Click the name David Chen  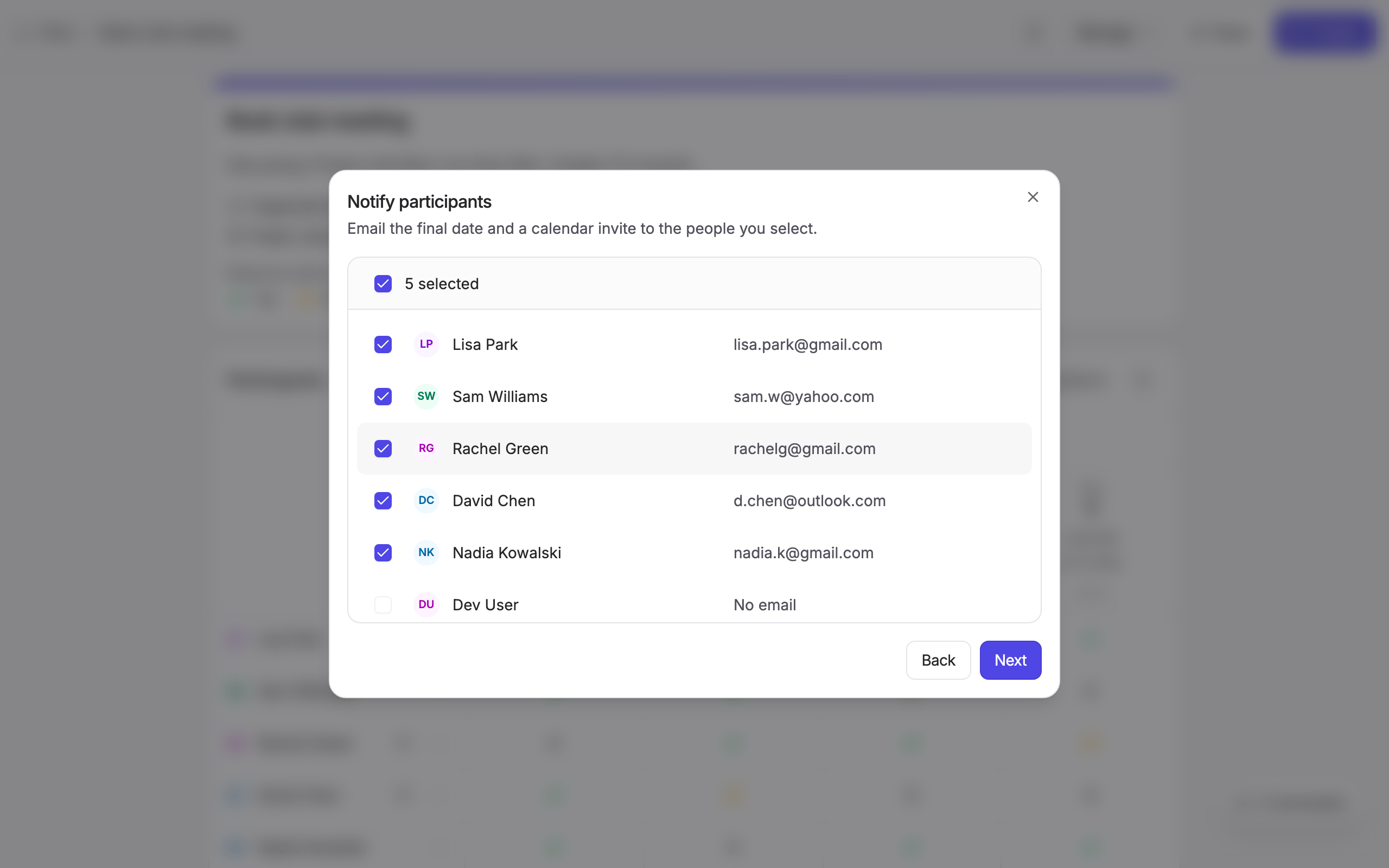coord(494,501)
